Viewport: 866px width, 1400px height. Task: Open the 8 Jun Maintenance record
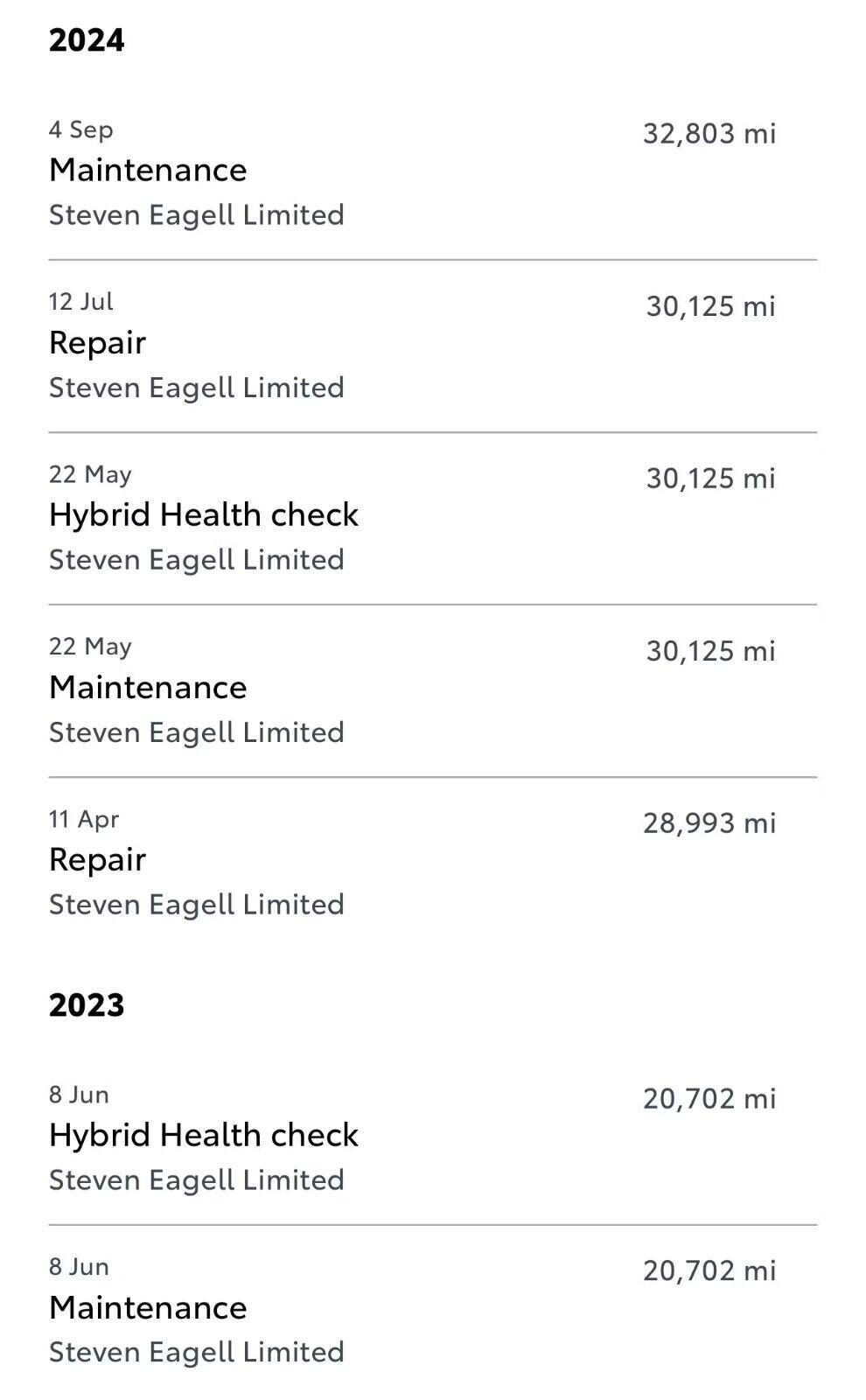pos(148,1307)
